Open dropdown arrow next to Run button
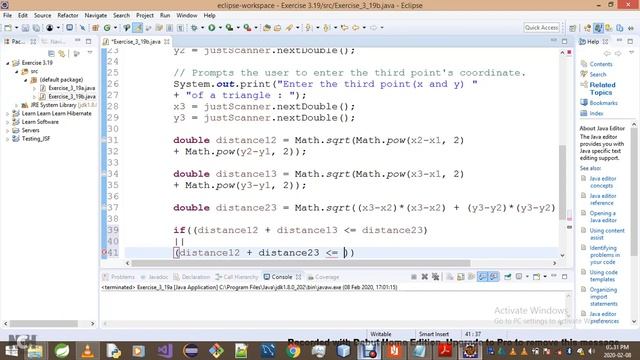Image resolution: width=640 pixels, height=360 pixels. 220,28
